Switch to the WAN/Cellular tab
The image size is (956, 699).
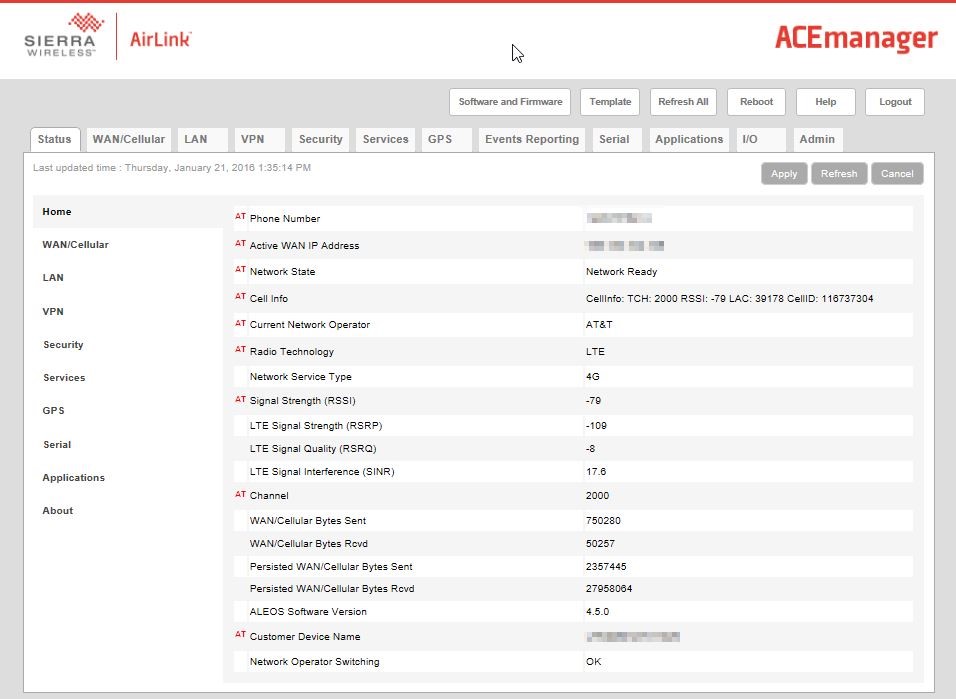129,140
